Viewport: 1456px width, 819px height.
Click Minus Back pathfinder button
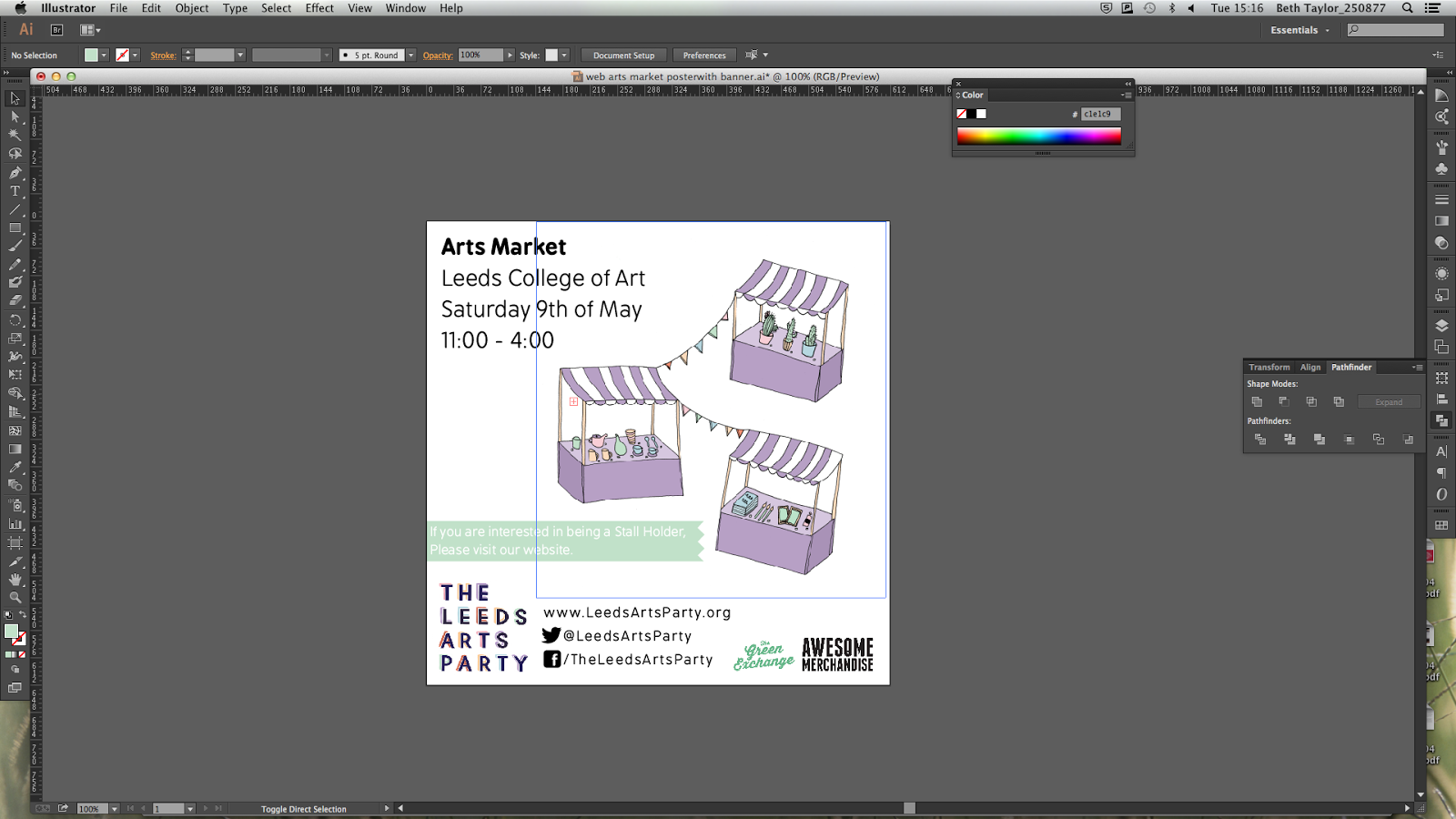click(x=1409, y=440)
